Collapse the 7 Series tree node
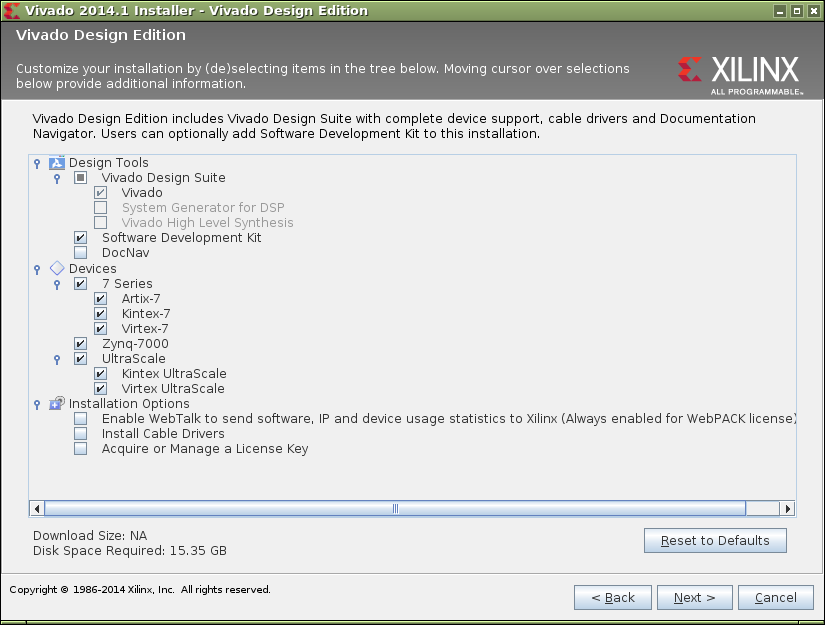 click(x=57, y=285)
